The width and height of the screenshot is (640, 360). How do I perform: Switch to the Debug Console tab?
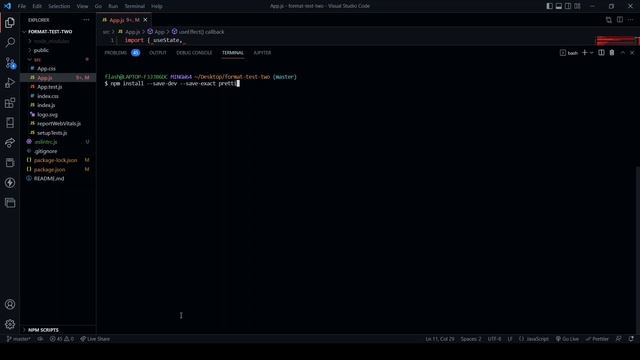pyautogui.click(x=194, y=53)
